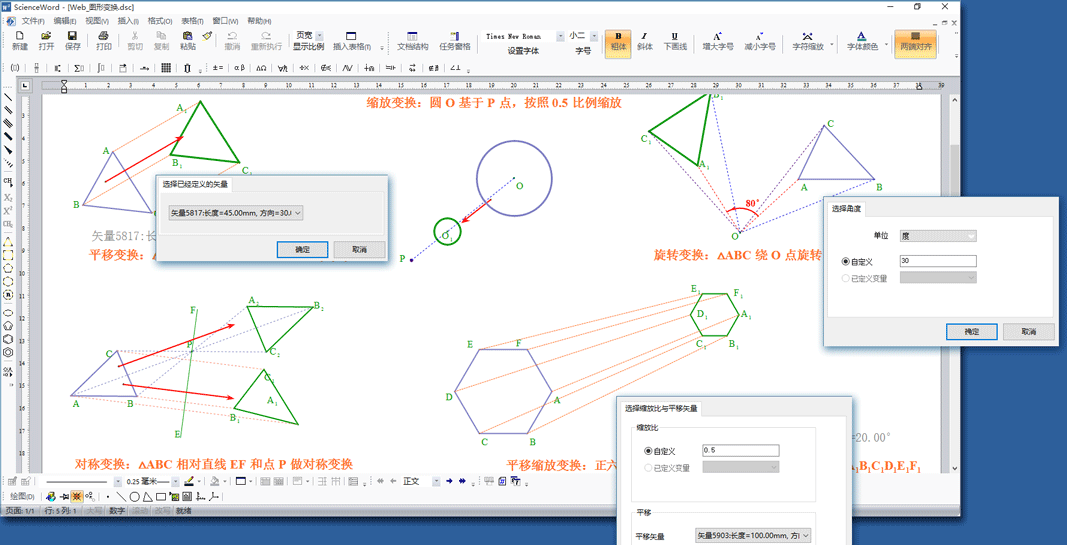Click the Document Structure (文档结构) icon
1067x545 pixels.
tap(412, 40)
